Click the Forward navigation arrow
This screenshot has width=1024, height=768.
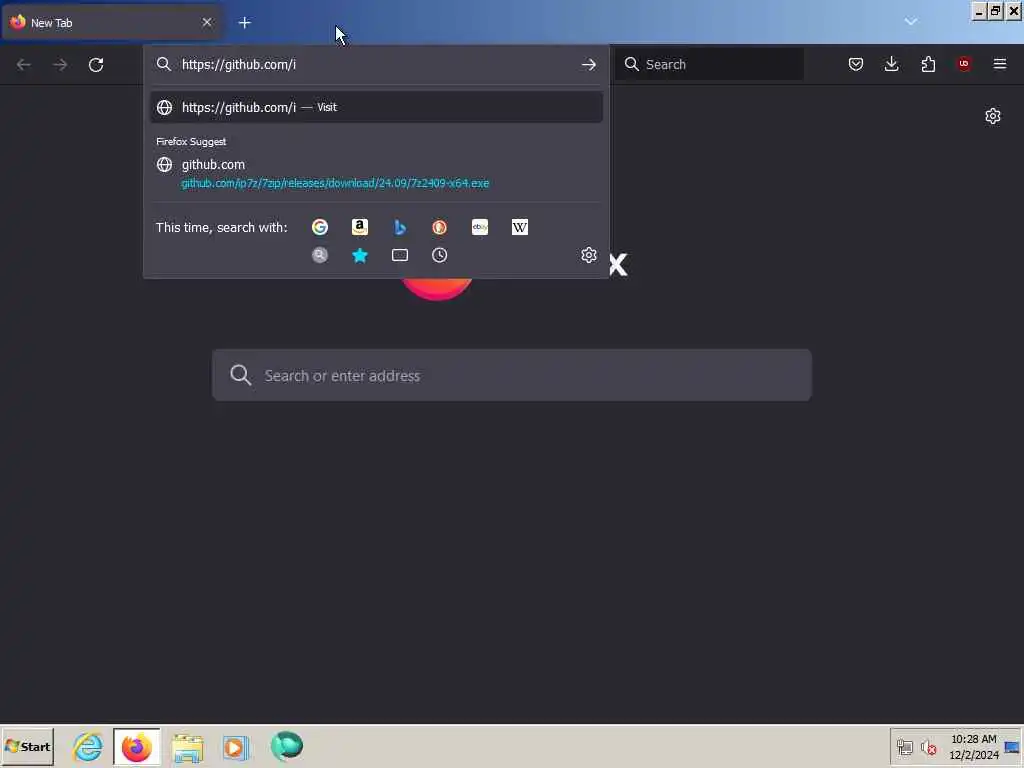click(x=60, y=65)
